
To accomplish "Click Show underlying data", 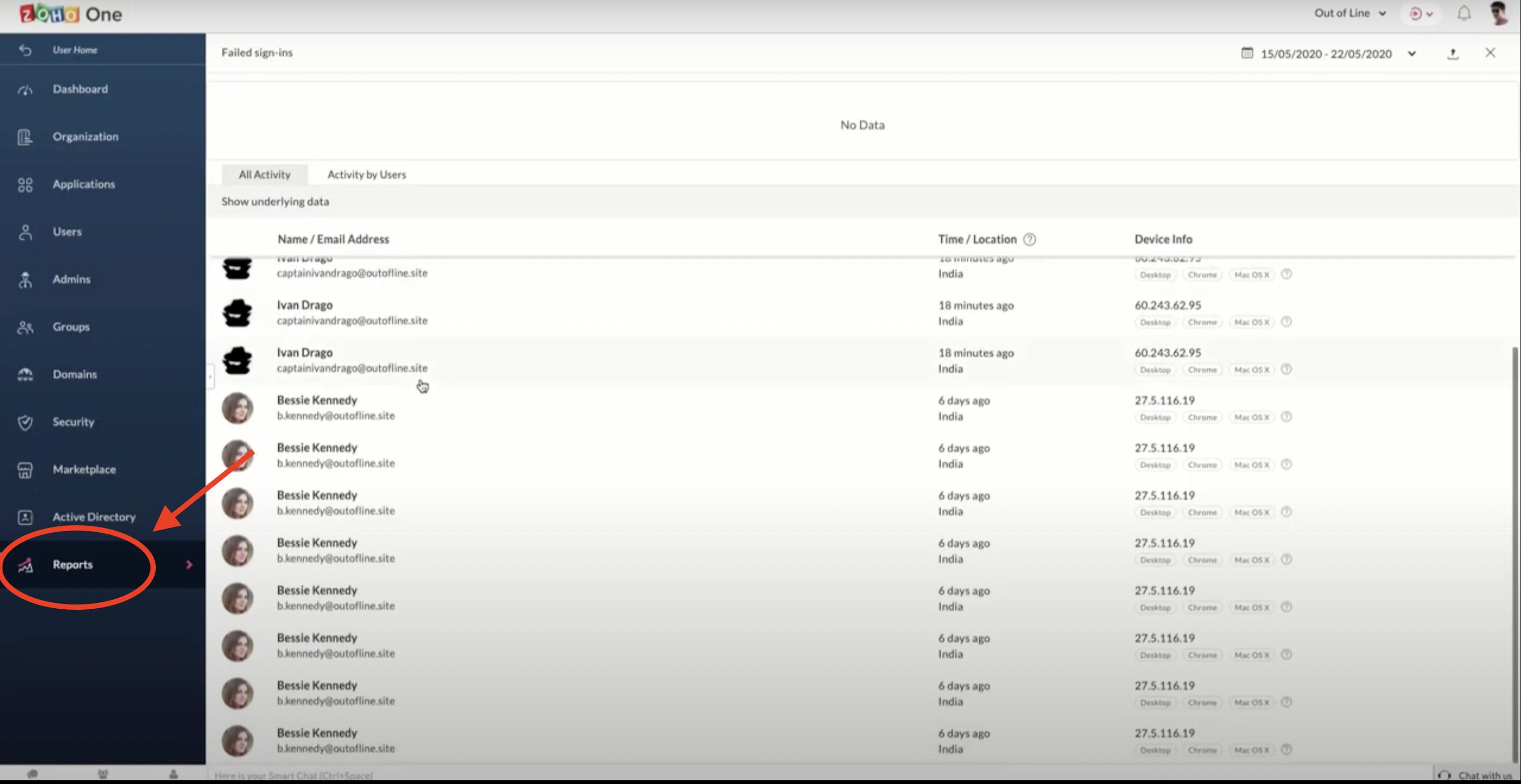I will [x=275, y=202].
